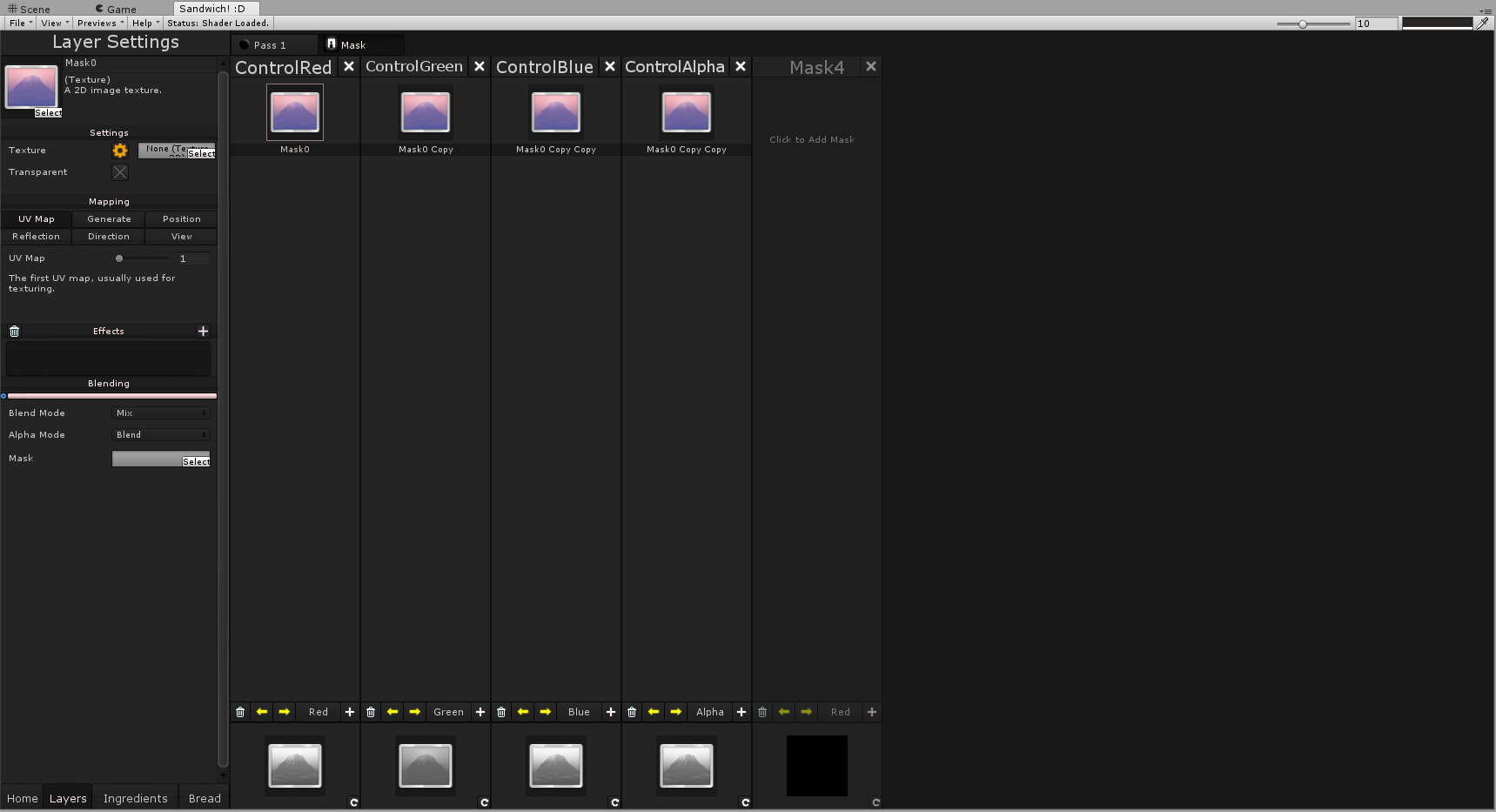
Task: Open the Help menu
Action: click(145, 23)
